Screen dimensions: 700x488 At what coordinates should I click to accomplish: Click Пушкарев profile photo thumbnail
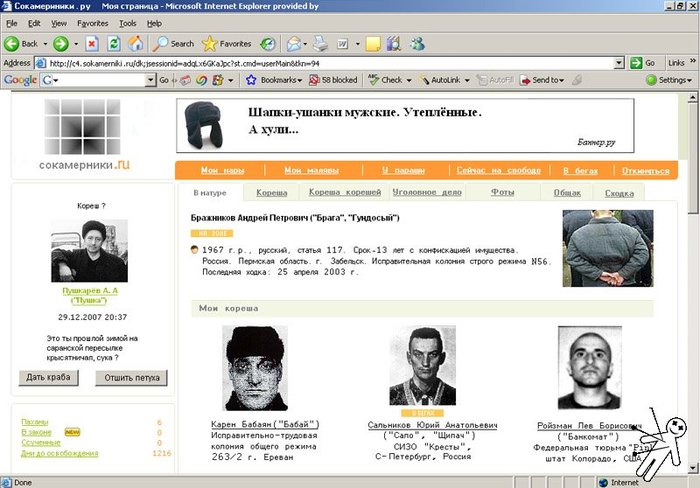pyautogui.click(x=89, y=250)
